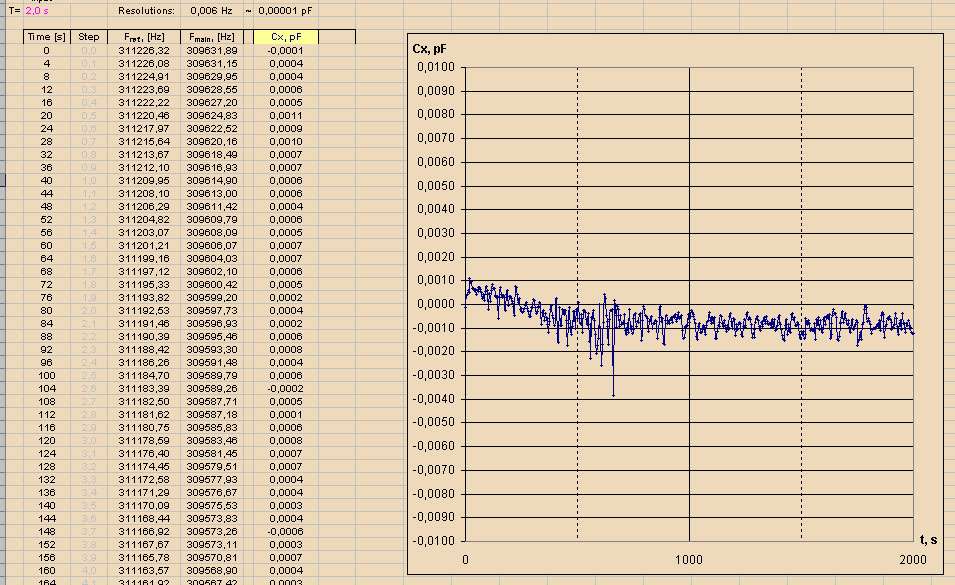Select the "t, s" horizontal axis title
Screen dimensions: 955x585
tap(928, 539)
